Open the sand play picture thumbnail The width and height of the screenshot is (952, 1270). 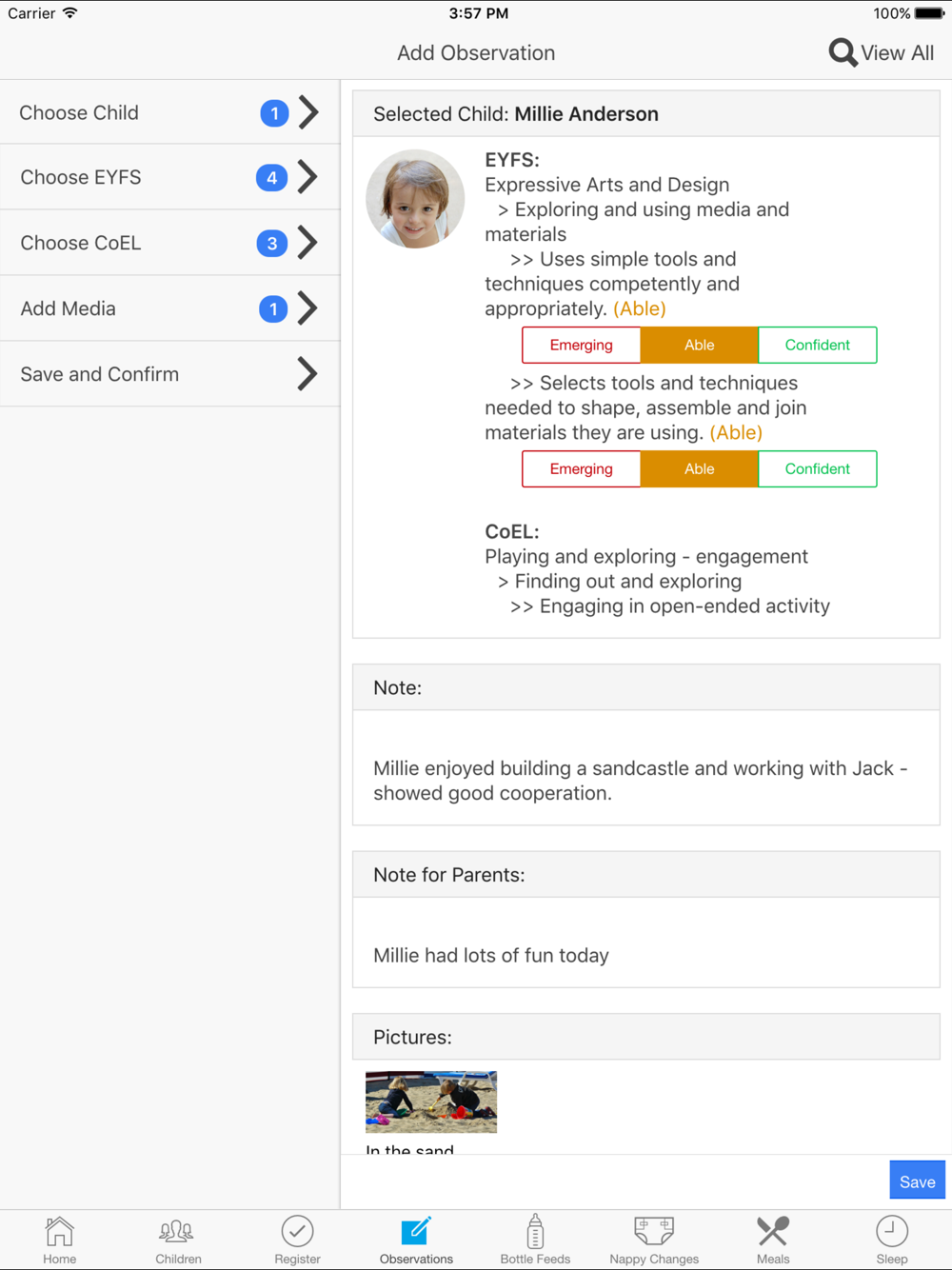(x=431, y=1101)
